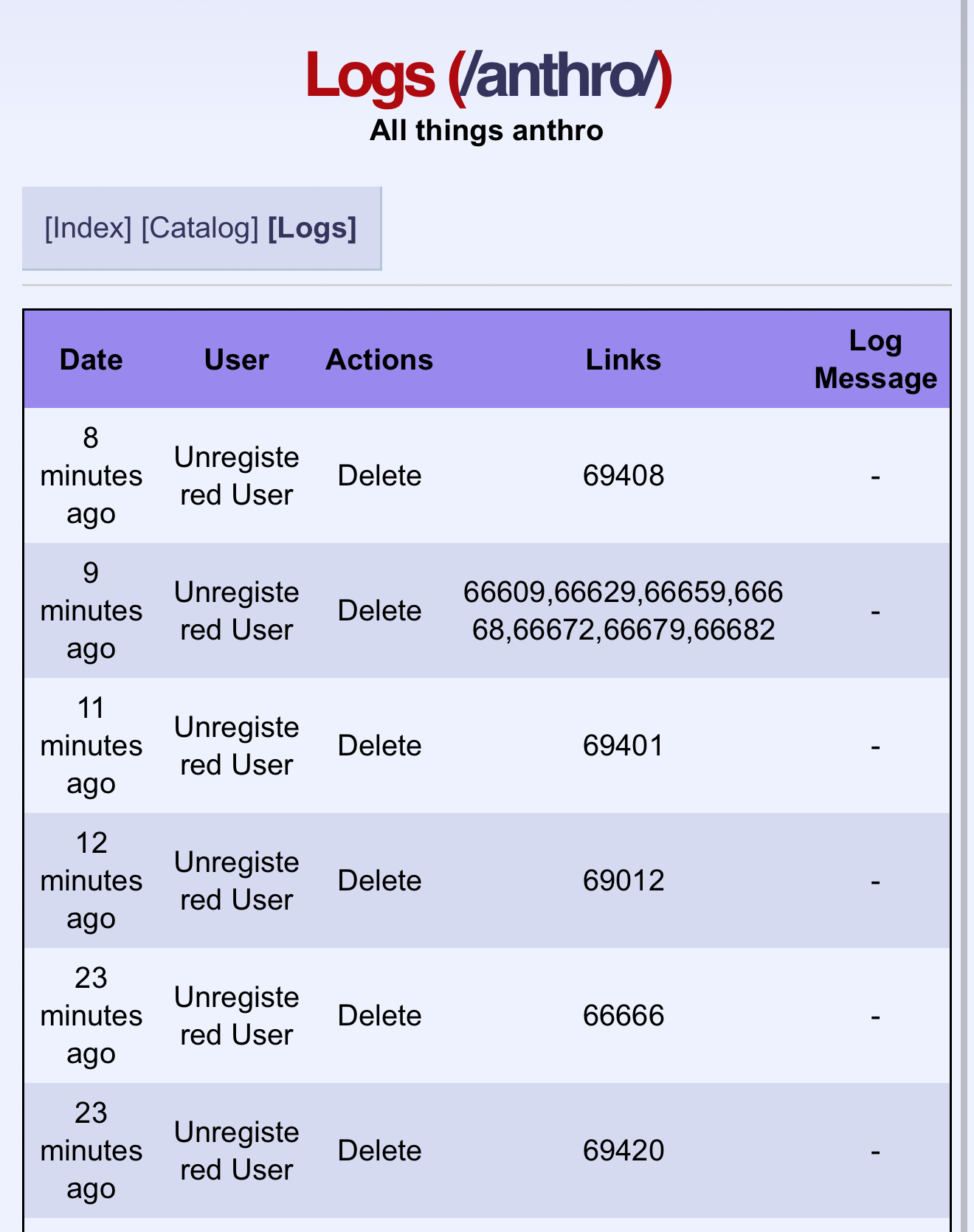Open the Index board link
The height and width of the screenshot is (1232, 974).
[88, 229]
